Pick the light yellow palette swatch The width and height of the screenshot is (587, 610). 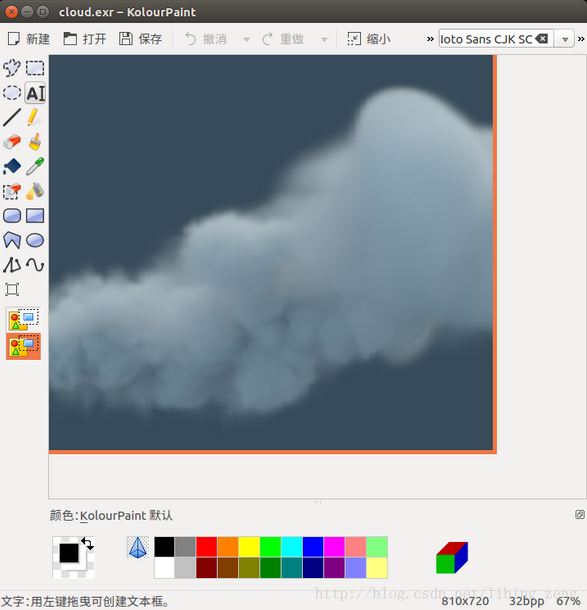point(377,568)
